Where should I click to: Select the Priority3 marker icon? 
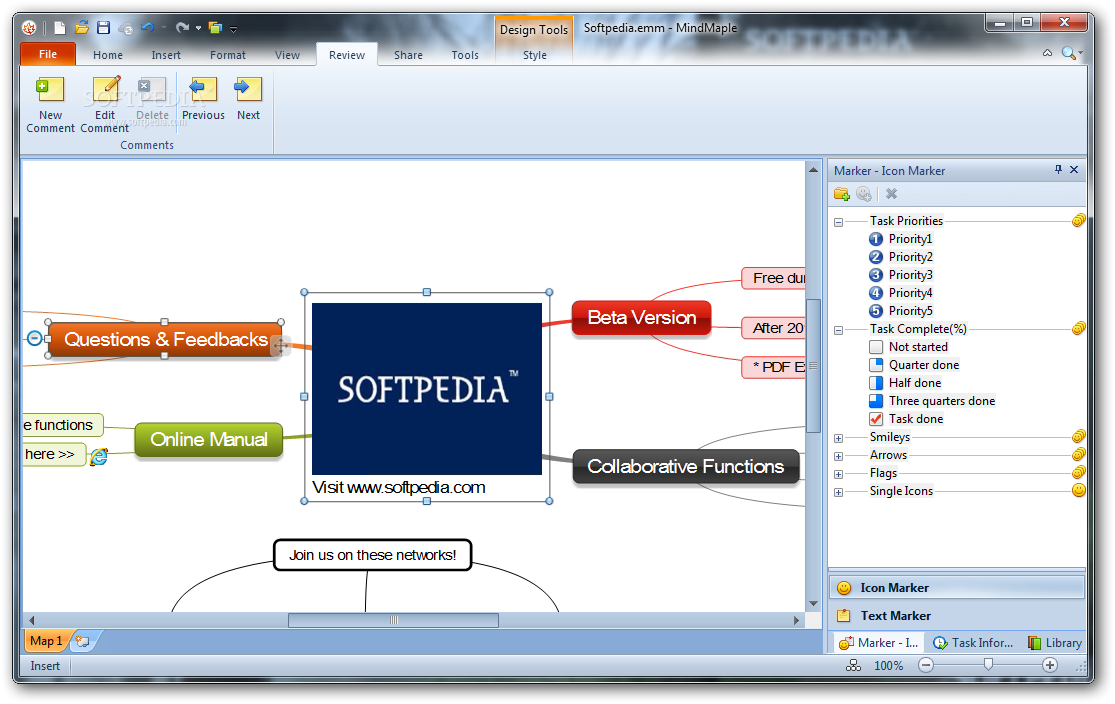click(876, 274)
